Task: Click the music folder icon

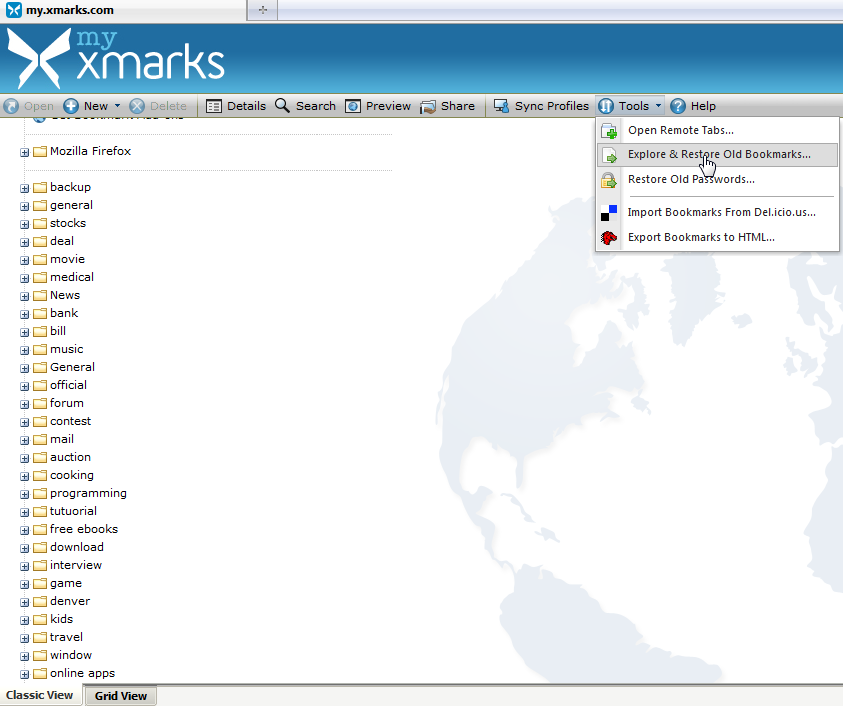Action: (40, 350)
